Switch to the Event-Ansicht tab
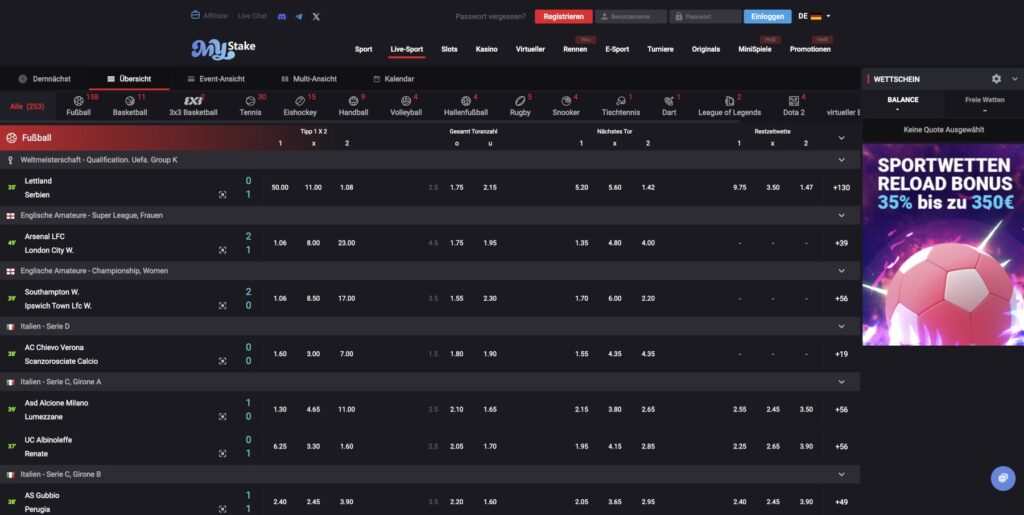 (216, 79)
